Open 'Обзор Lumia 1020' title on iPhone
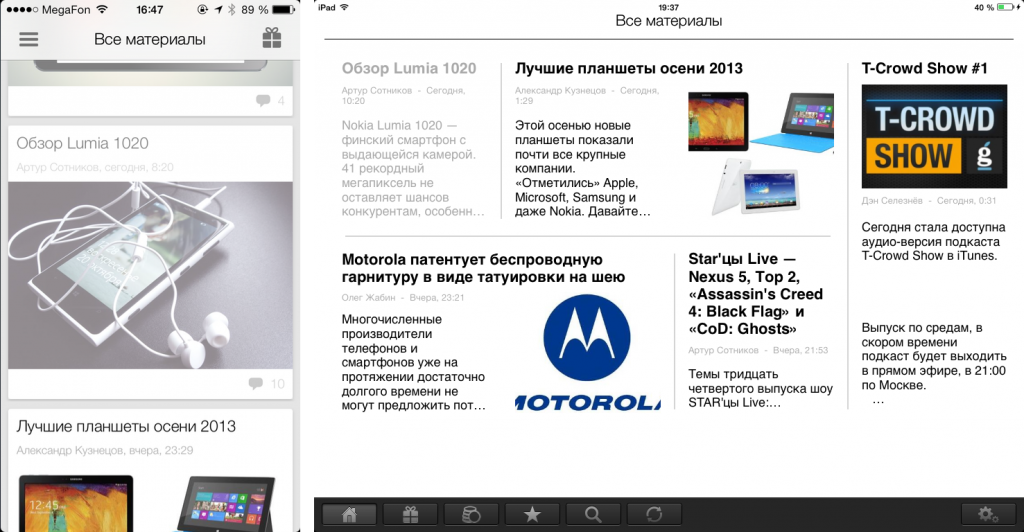1024x532 pixels. [x=82, y=143]
